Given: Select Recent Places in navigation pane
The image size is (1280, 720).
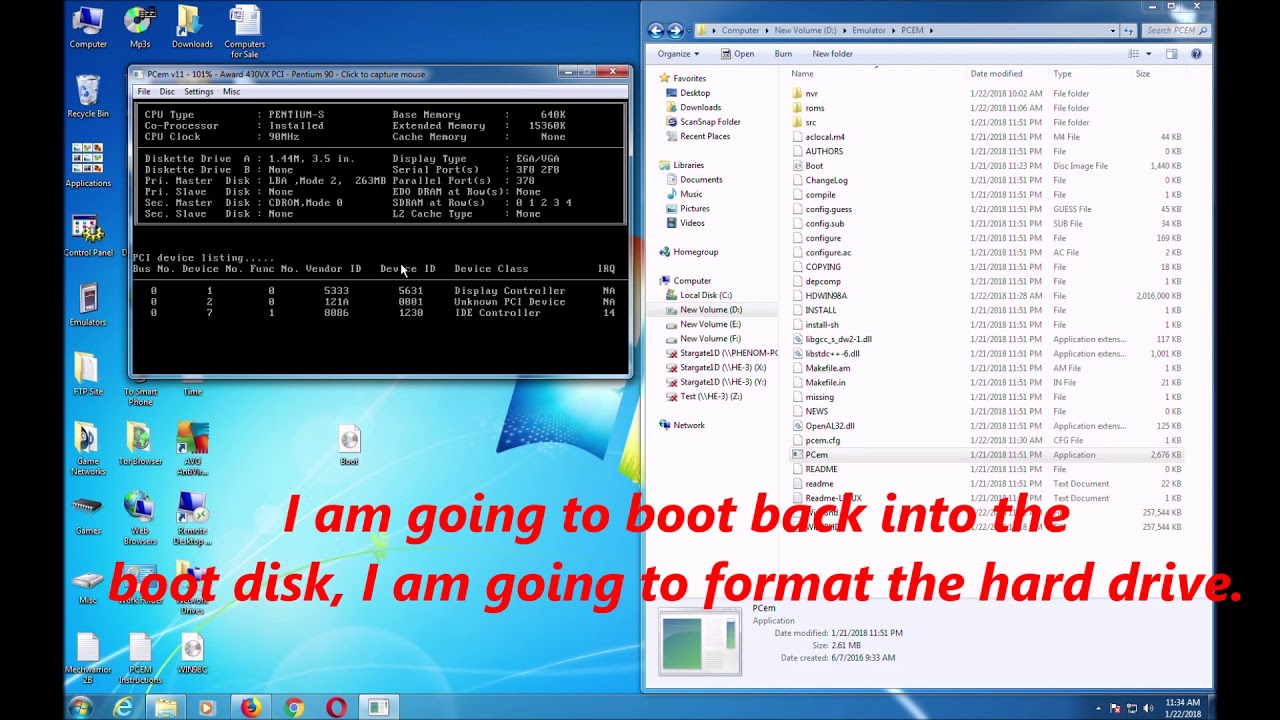Looking at the screenshot, I should click(705, 136).
